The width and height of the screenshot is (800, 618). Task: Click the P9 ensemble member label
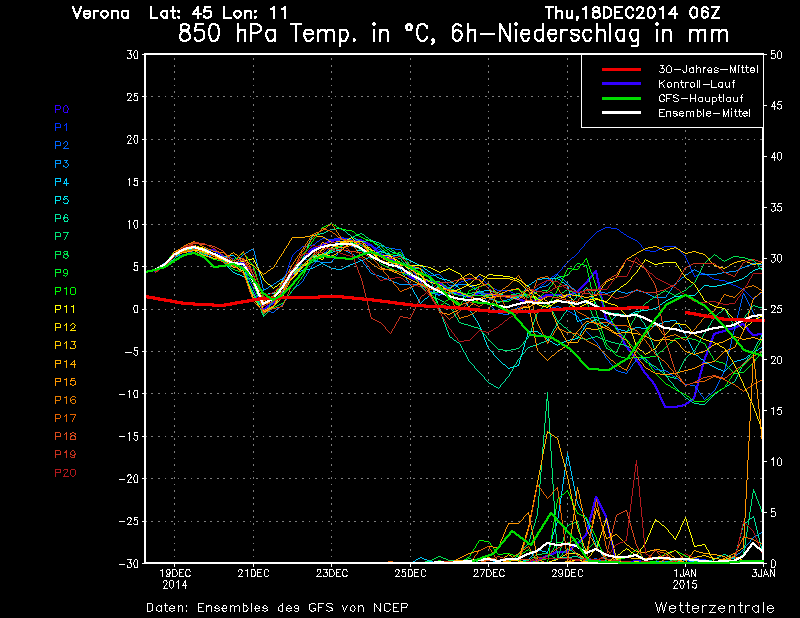click(62, 273)
